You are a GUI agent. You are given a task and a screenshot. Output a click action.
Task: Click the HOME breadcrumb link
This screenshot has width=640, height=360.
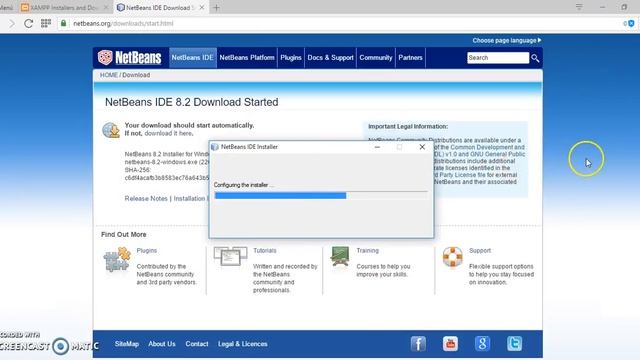click(x=109, y=75)
